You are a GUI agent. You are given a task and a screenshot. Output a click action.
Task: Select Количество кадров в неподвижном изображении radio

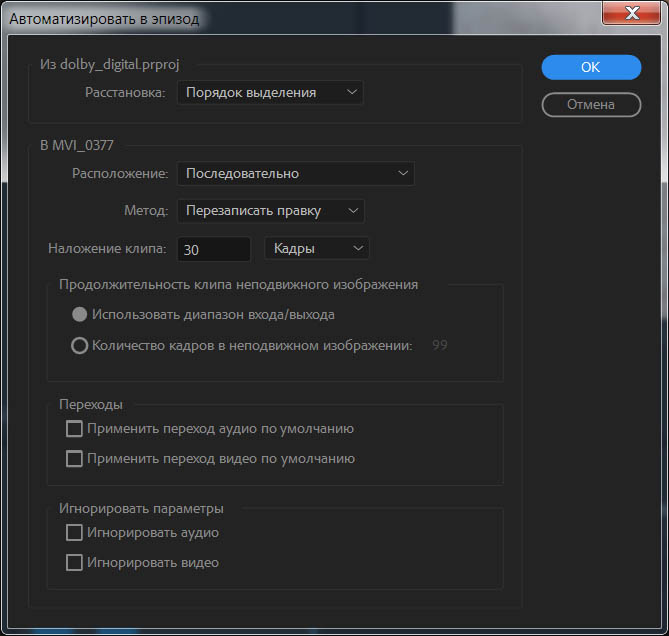pyautogui.click(x=79, y=346)
